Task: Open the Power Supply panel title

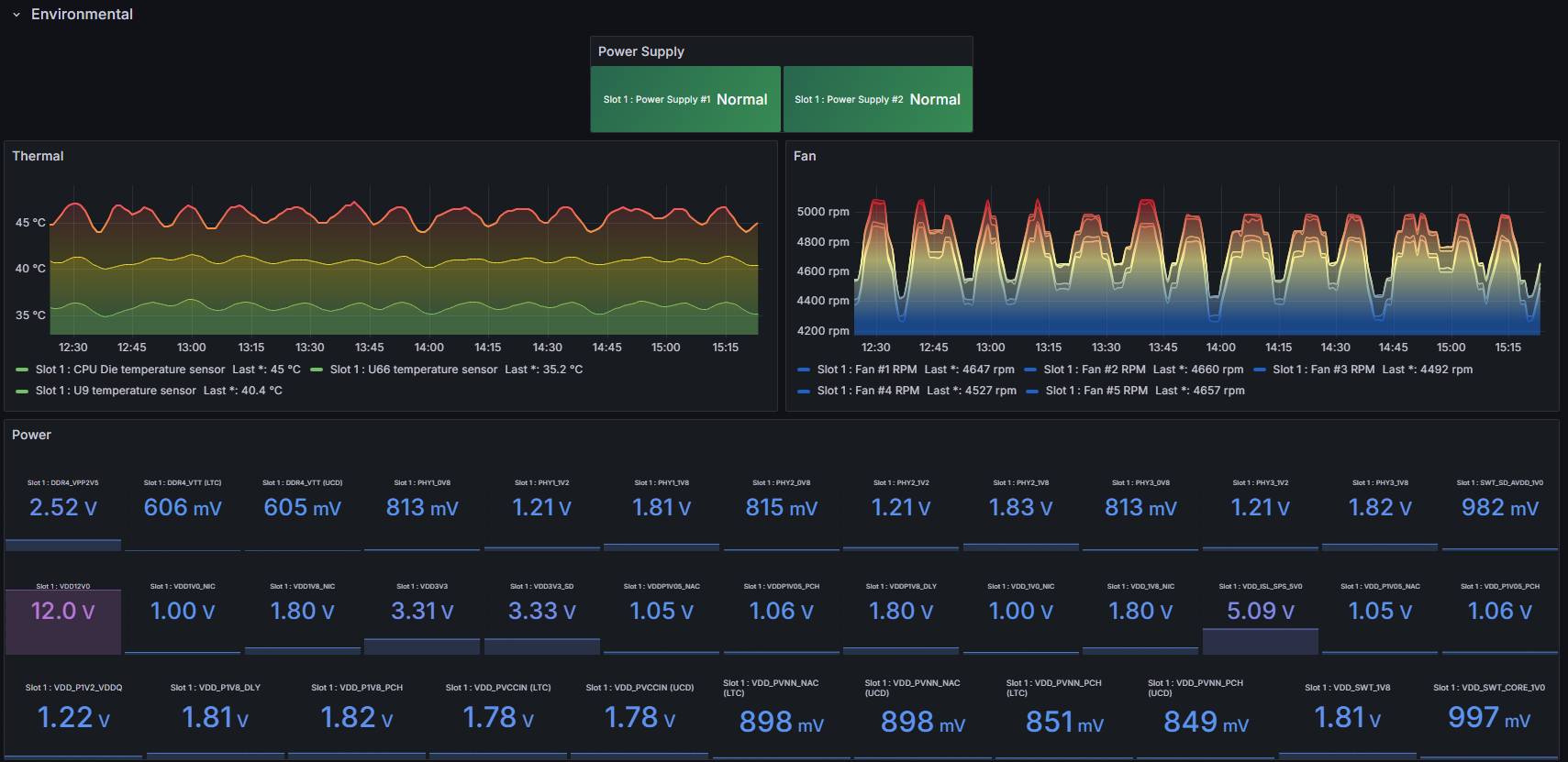Action: (641, 51)
